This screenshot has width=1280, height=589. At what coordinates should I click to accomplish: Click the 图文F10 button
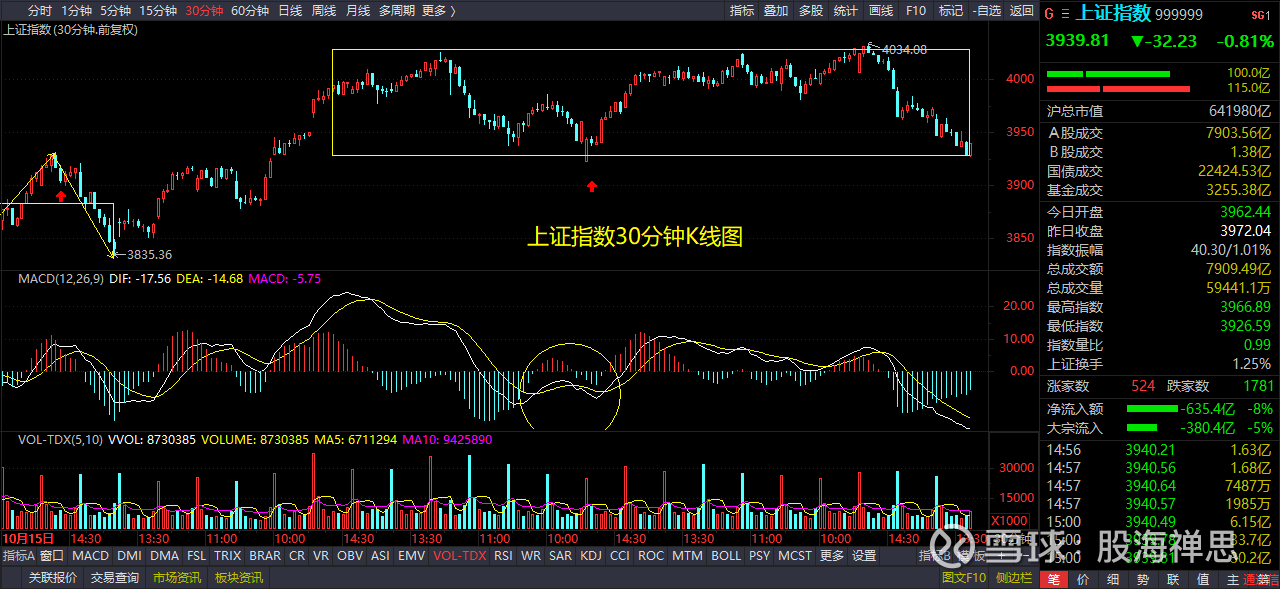click(x=965, y=578)
